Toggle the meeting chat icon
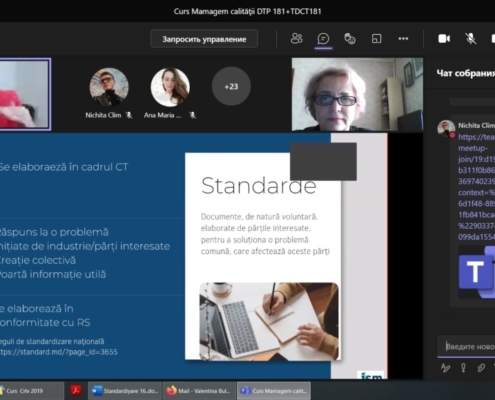This screenshot has width=495, height=400. point(323,39)
